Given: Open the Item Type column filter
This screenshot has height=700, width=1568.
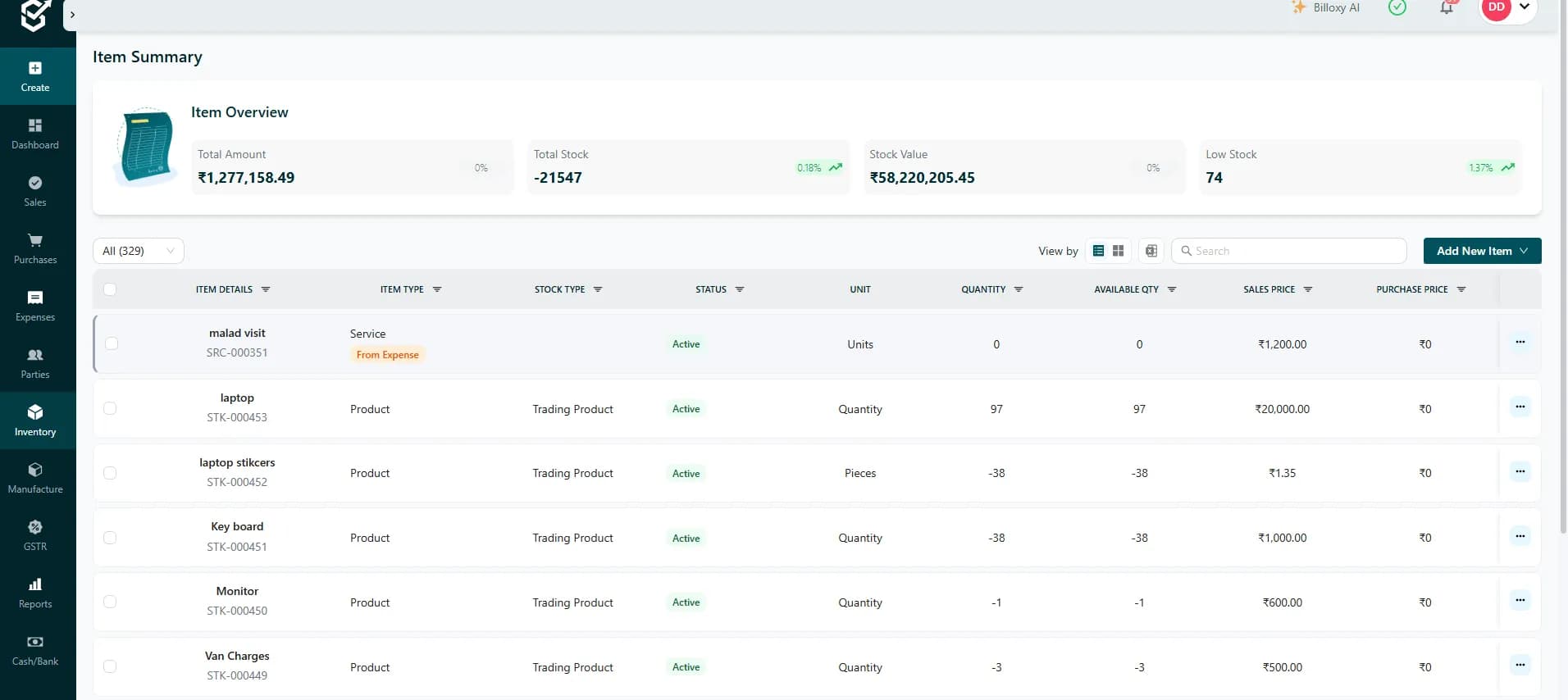Looking at the screenshot, I should point(437,289).
